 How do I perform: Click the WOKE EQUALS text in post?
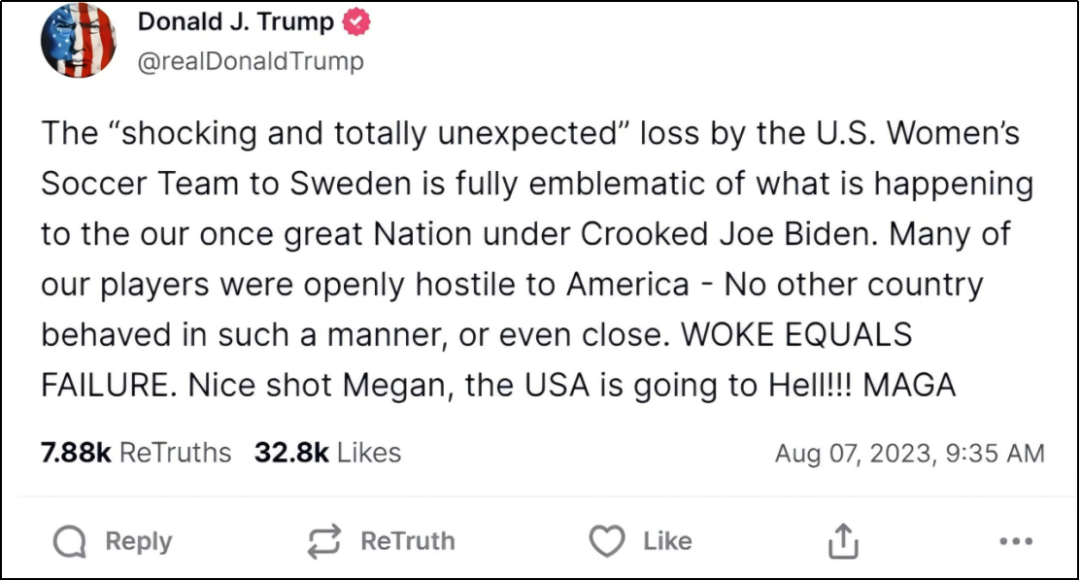(x=798, y=335)
